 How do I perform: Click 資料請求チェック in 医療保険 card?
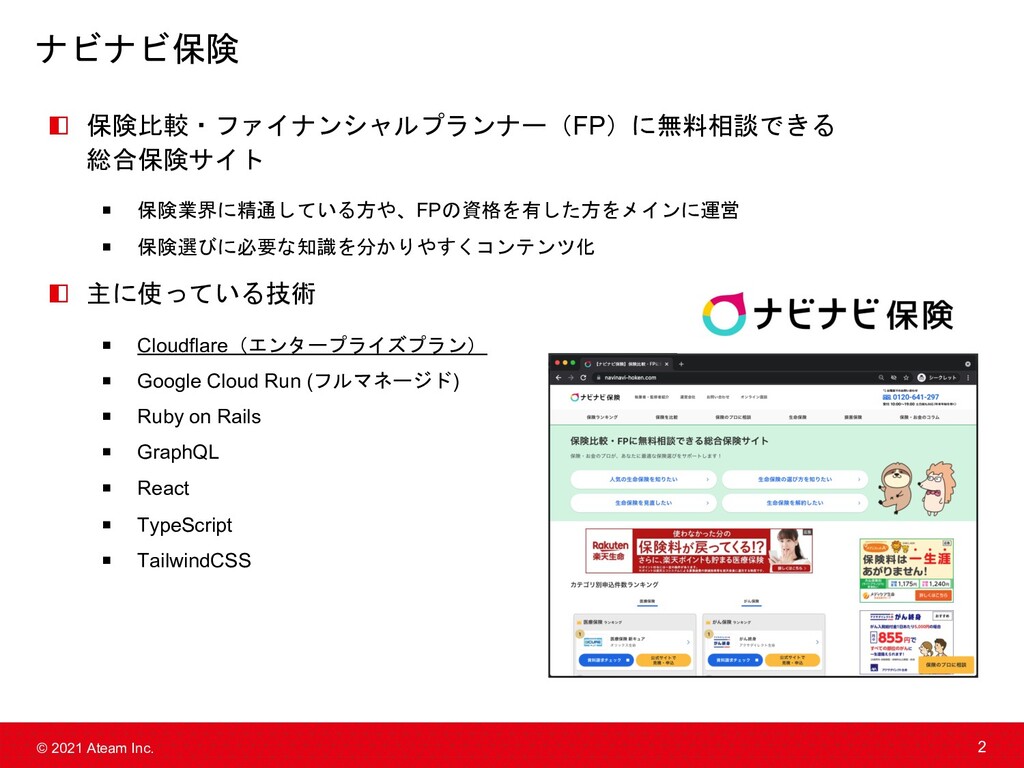(x=605, y=660)
